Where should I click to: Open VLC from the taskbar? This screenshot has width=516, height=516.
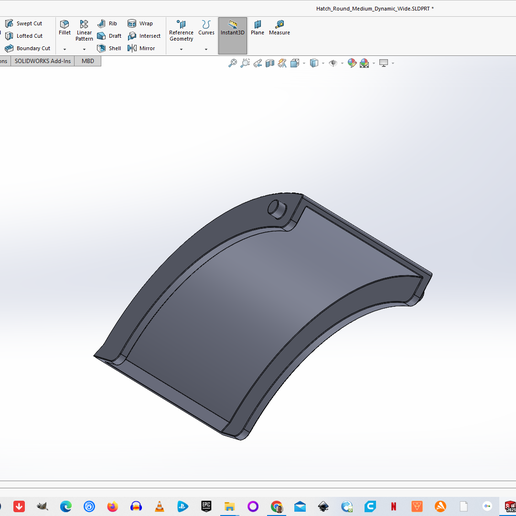(160, 507)
